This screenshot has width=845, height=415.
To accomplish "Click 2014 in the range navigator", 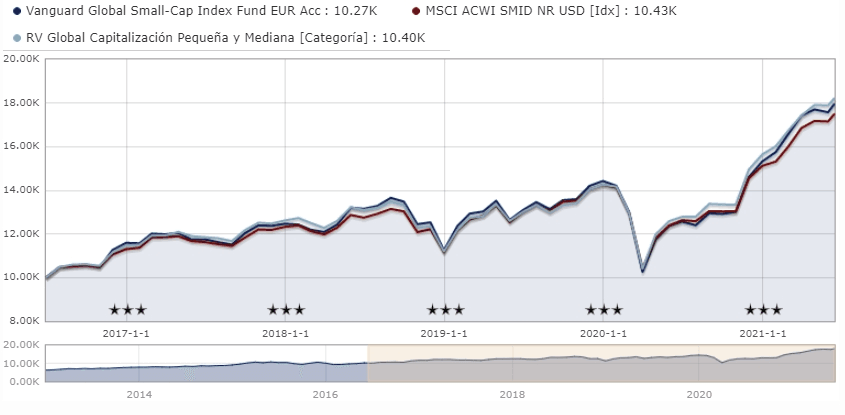I will click(x=139, y=395).
